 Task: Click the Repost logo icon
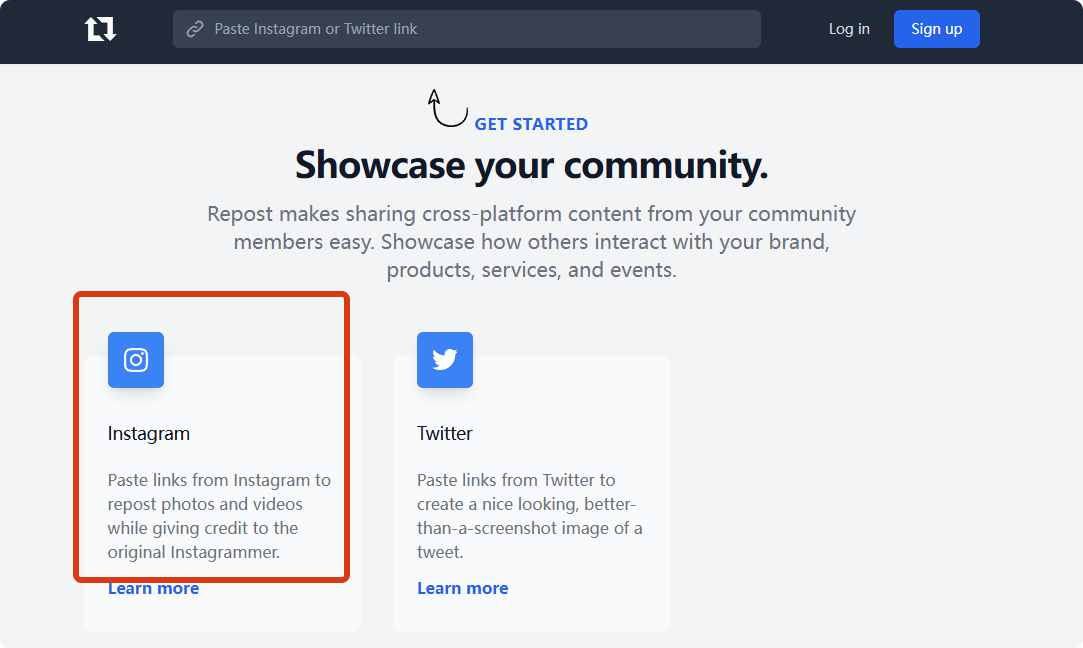[x=100, y=29]
